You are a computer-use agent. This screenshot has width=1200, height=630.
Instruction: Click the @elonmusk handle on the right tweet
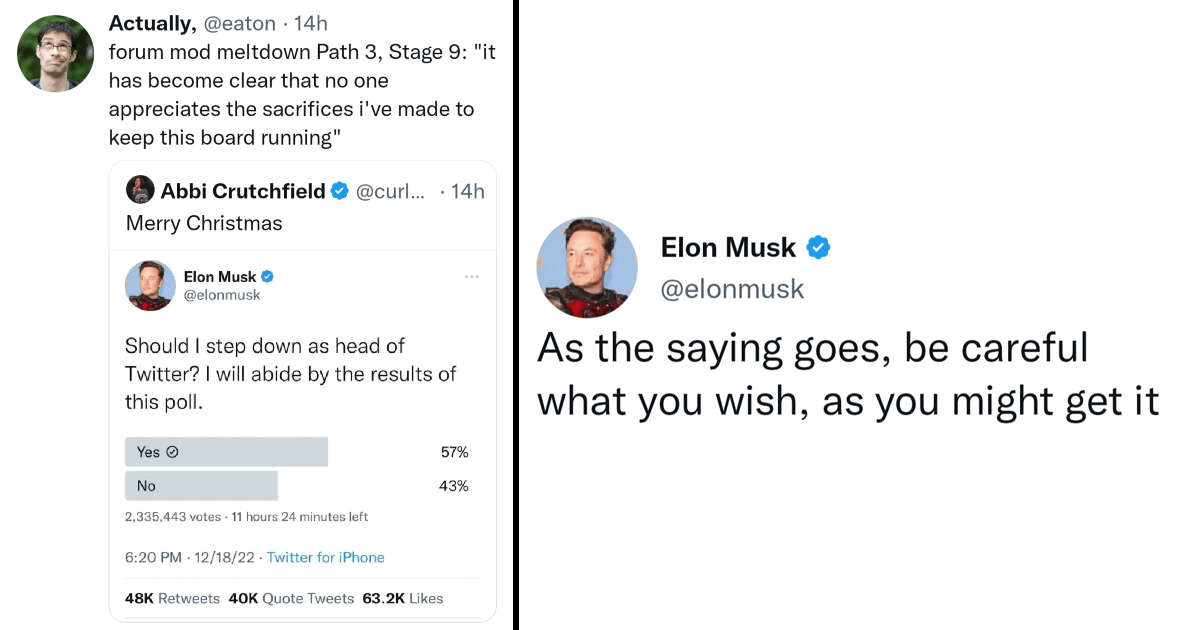point(734,289)
